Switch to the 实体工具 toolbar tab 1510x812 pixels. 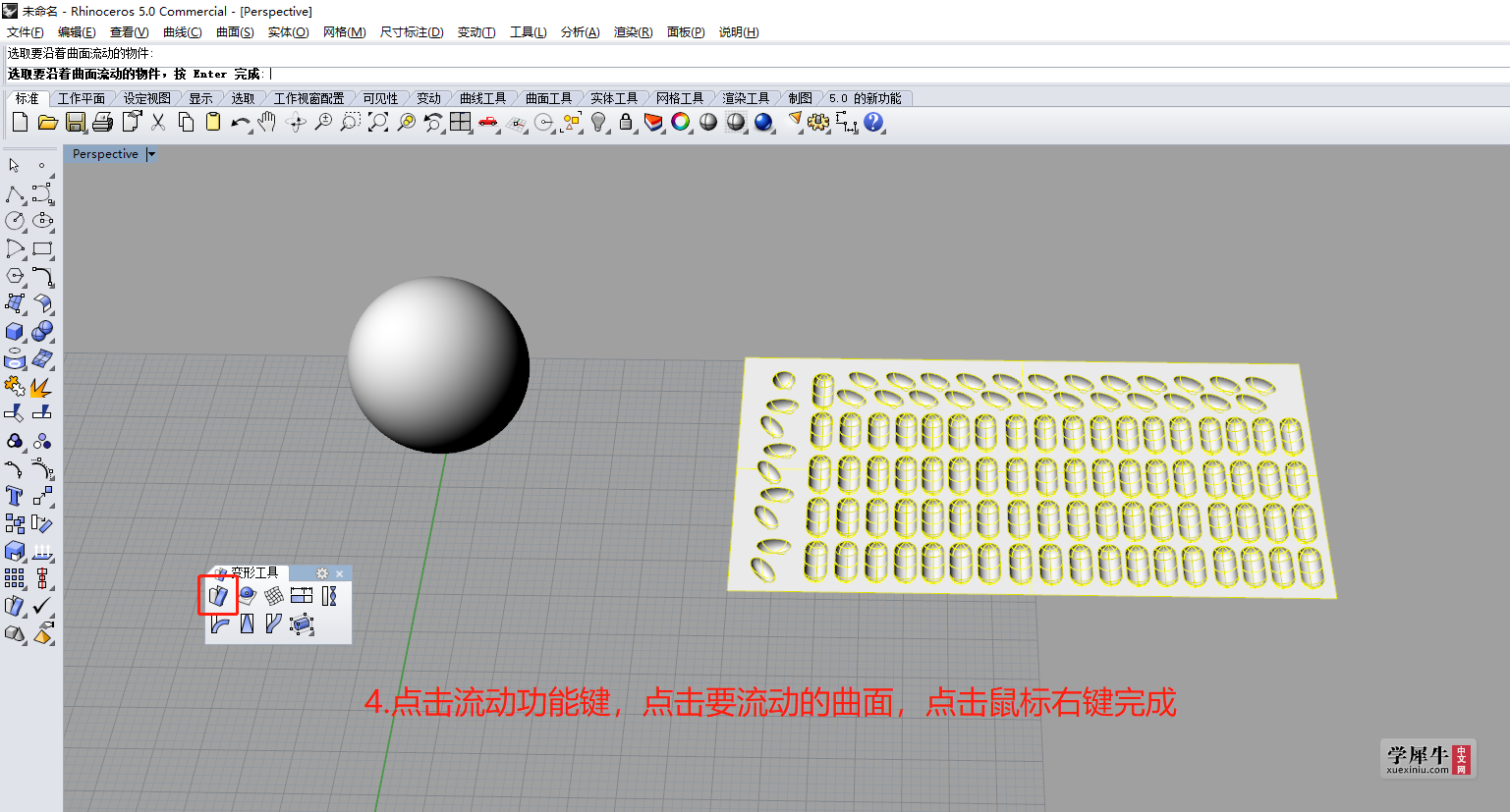coord(614,98)
